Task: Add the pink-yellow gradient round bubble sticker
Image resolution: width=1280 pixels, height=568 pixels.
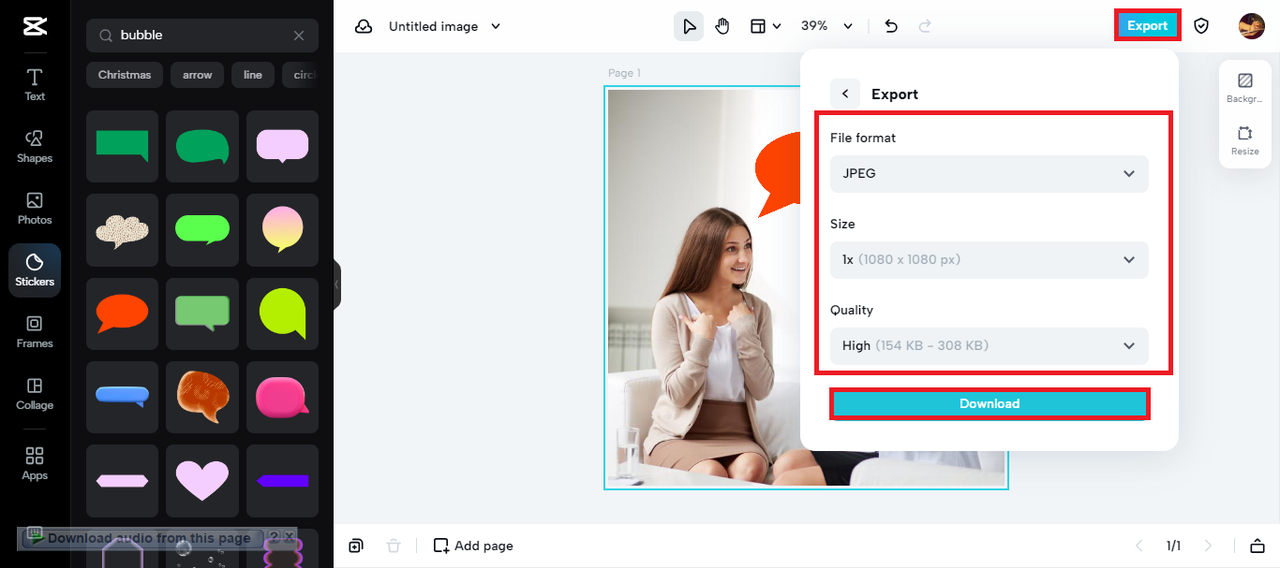Action: (282, 230)
